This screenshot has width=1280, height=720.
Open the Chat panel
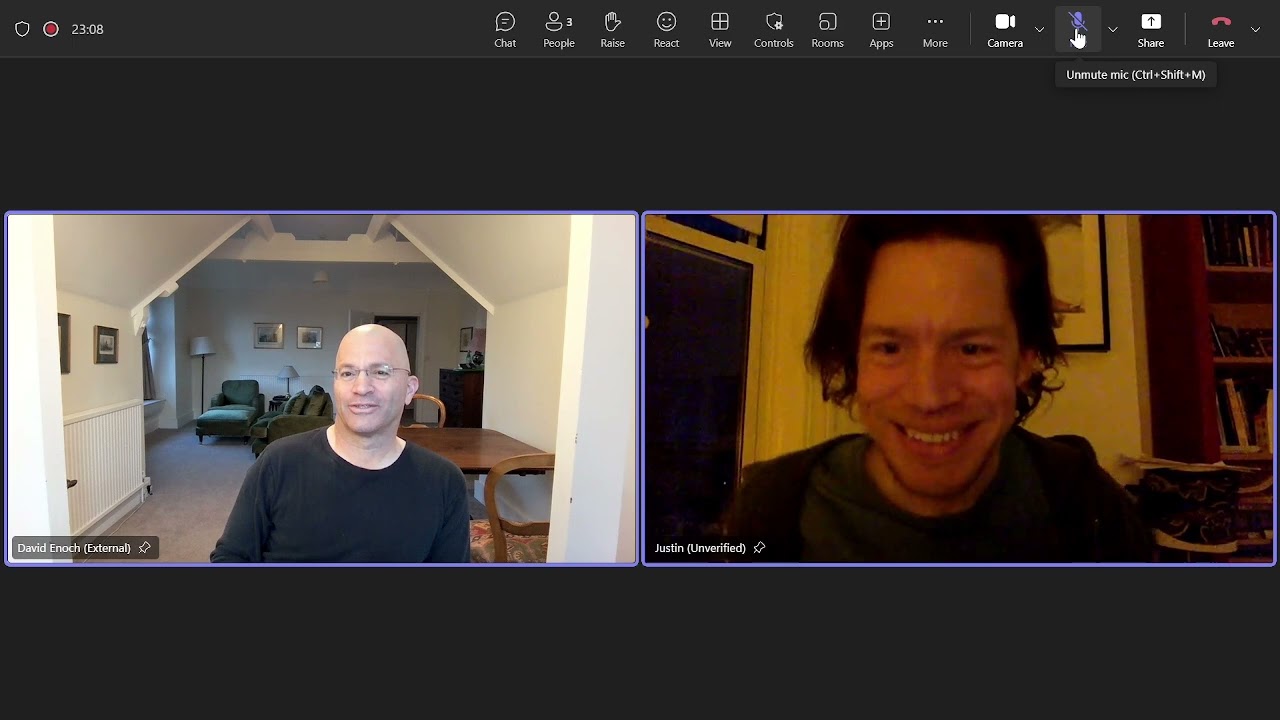pyautogui.click(x=505, y=29)
